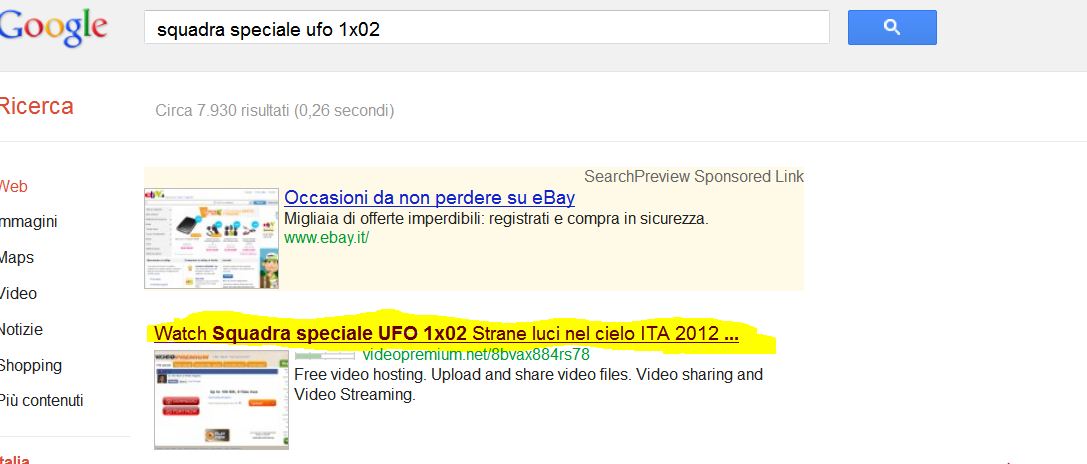
Task: Click the popularity rank bar beside videopremium URL
Action: click(x=325, y=356)
